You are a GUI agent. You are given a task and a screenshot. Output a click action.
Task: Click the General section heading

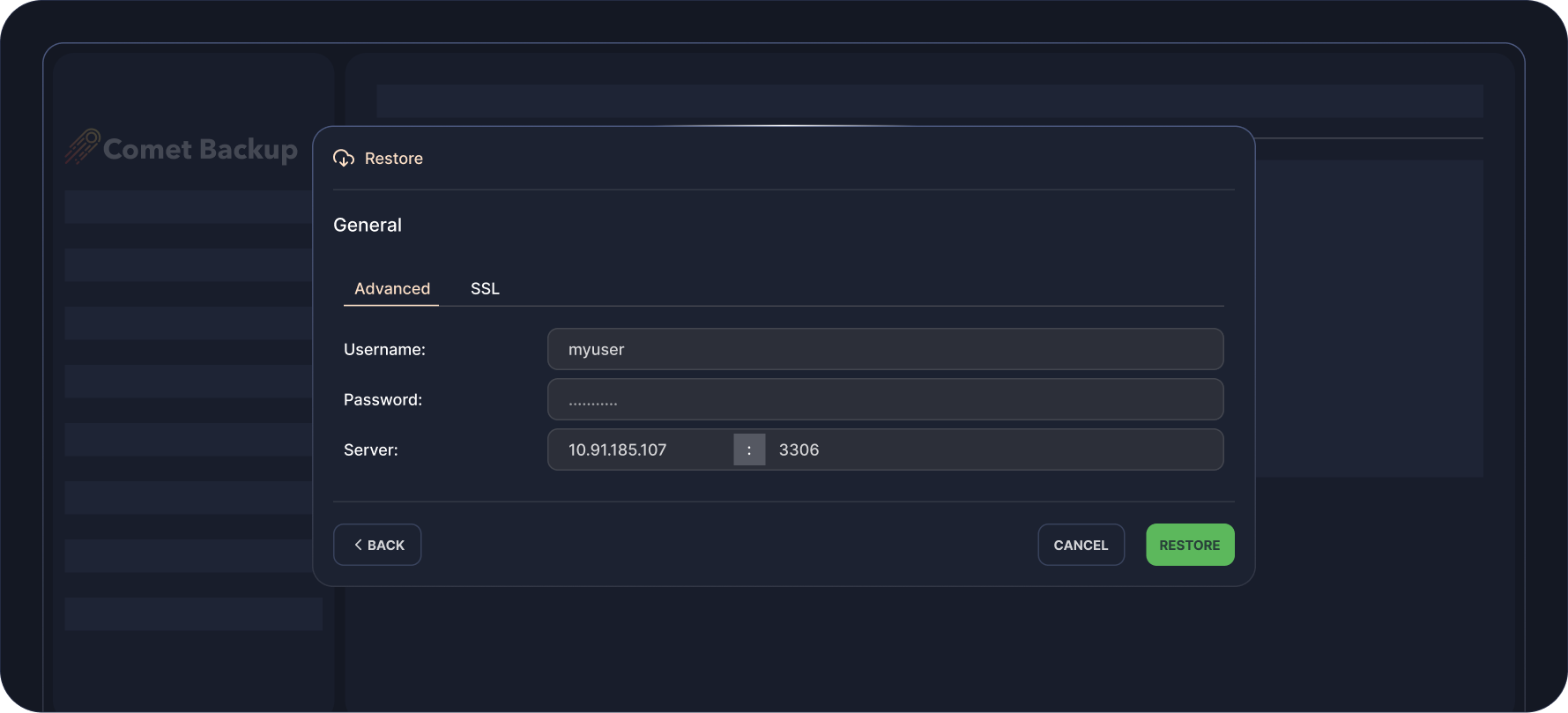tap(368, 225)
